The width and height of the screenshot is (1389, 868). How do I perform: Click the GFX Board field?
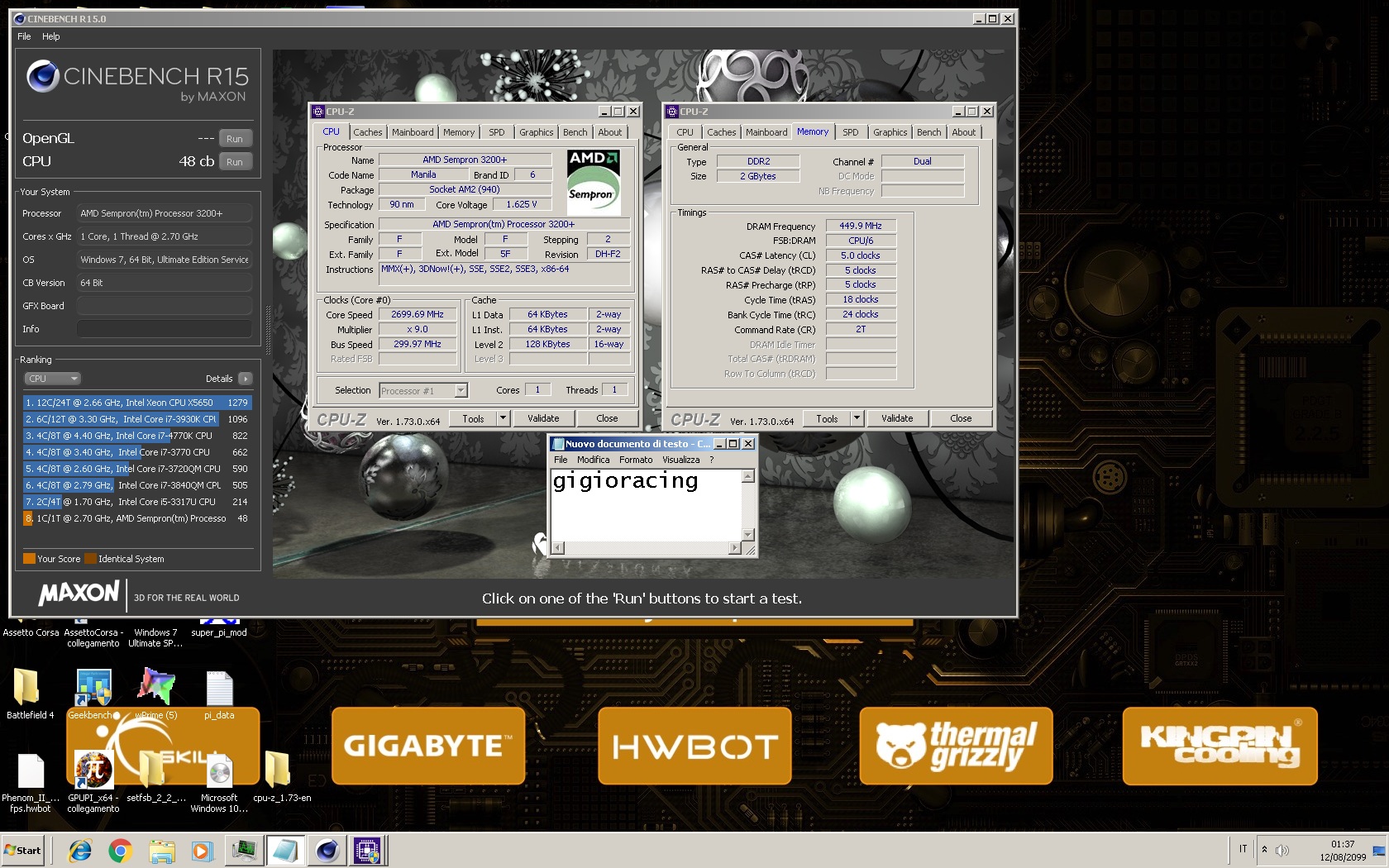[x=165, y=306]
